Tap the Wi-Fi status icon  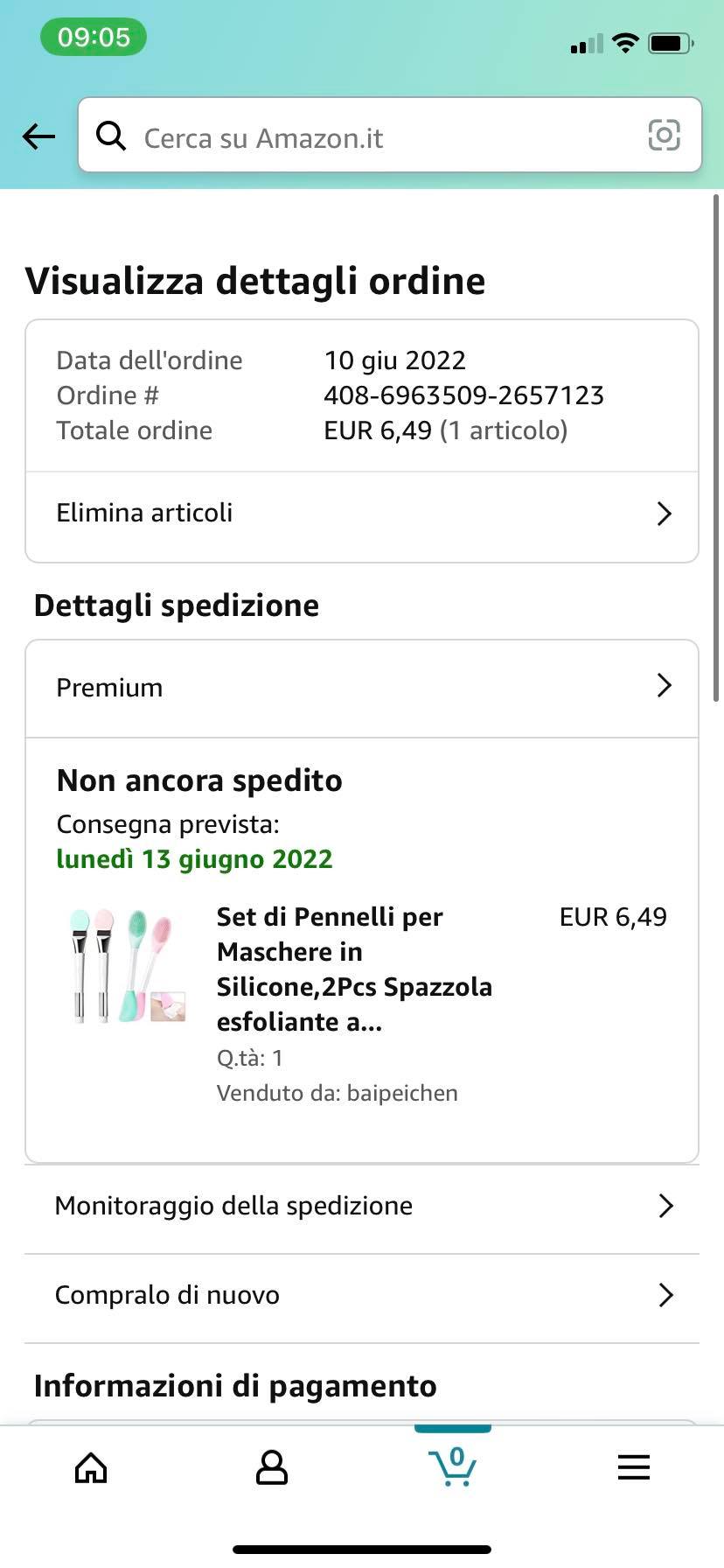tap(625, 43)
